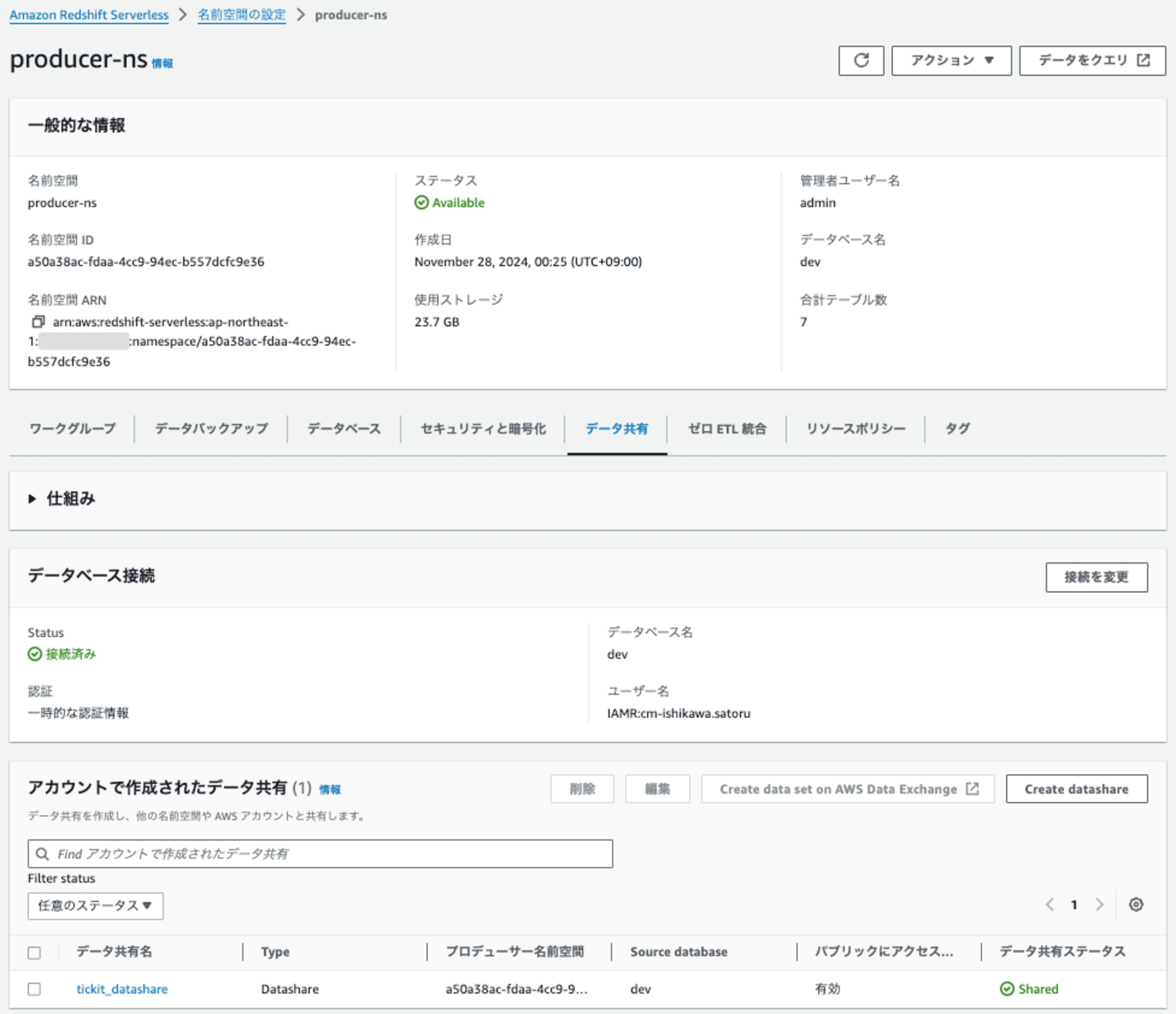Check the tickit_datashare row checkbox
The width and height of the screenshot is (1176, 1014).
tap(35, 989)
